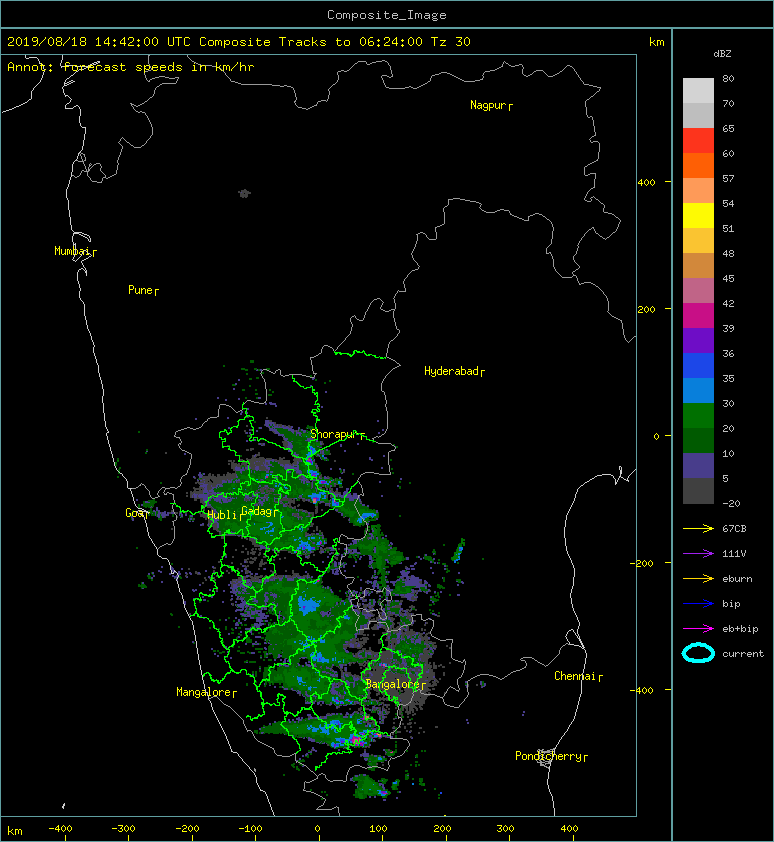This screenshot has width=774, height=842.
Task: Click the Pune city label
Action: [x=140, y=290]
